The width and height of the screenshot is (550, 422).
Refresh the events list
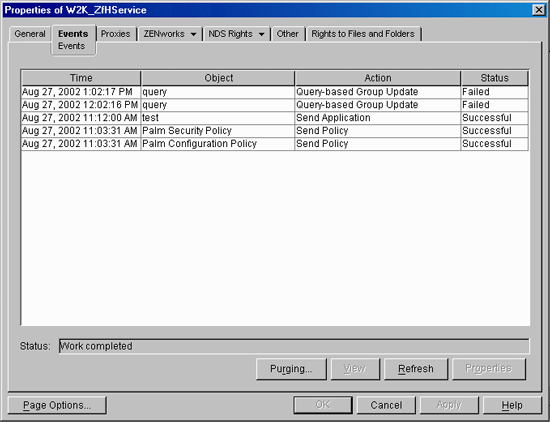[x=416, y=369]
